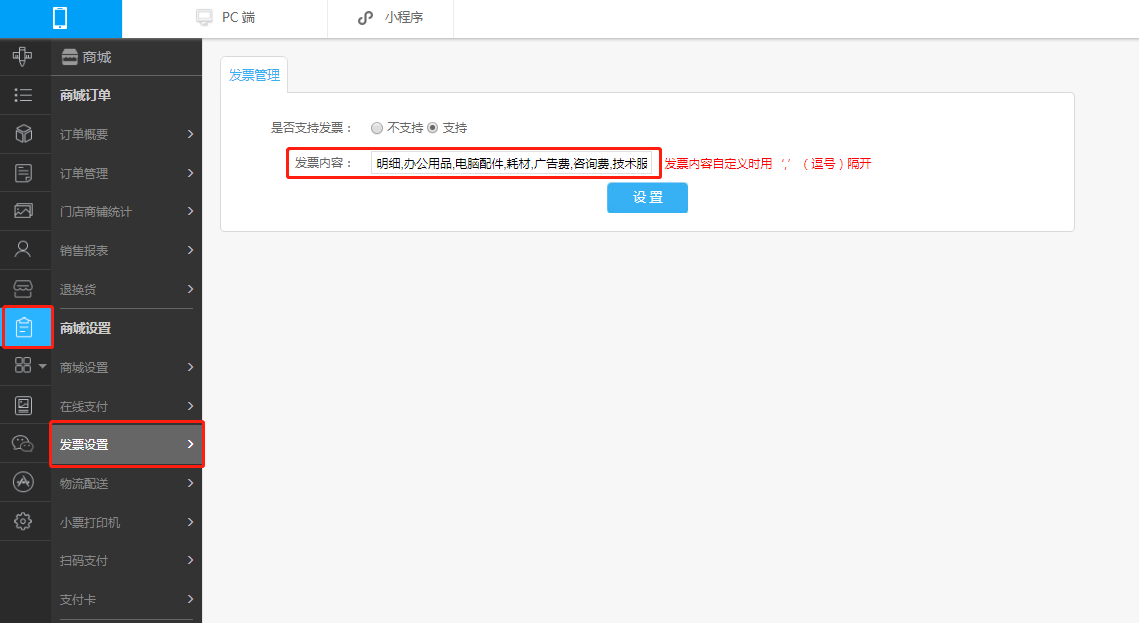Open the portrait album icon in sidebar
The height and width of the screenshot is (623, 1139).
pyautogui.click(x=23, y=405)
